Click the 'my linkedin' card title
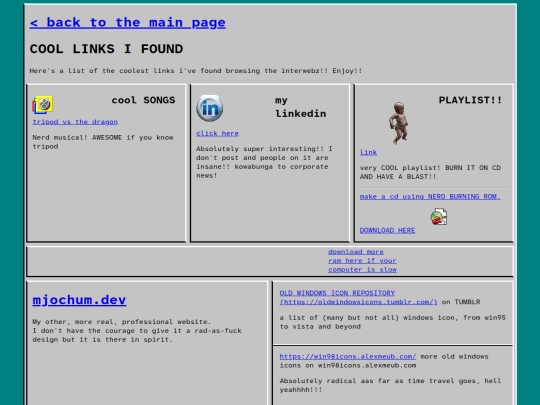Image resolution: width=540 pixels, height=405 pixels. (300, 107)
